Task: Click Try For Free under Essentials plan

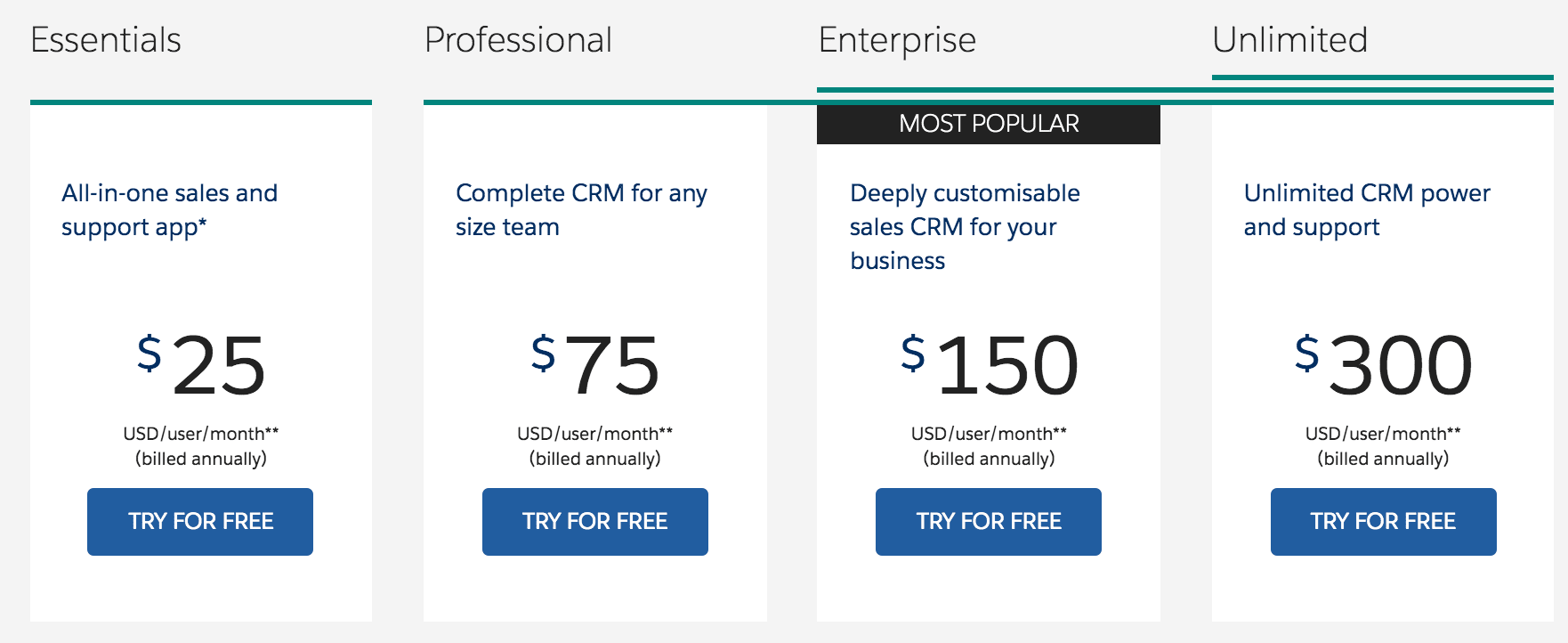Action: click(200, 522)
